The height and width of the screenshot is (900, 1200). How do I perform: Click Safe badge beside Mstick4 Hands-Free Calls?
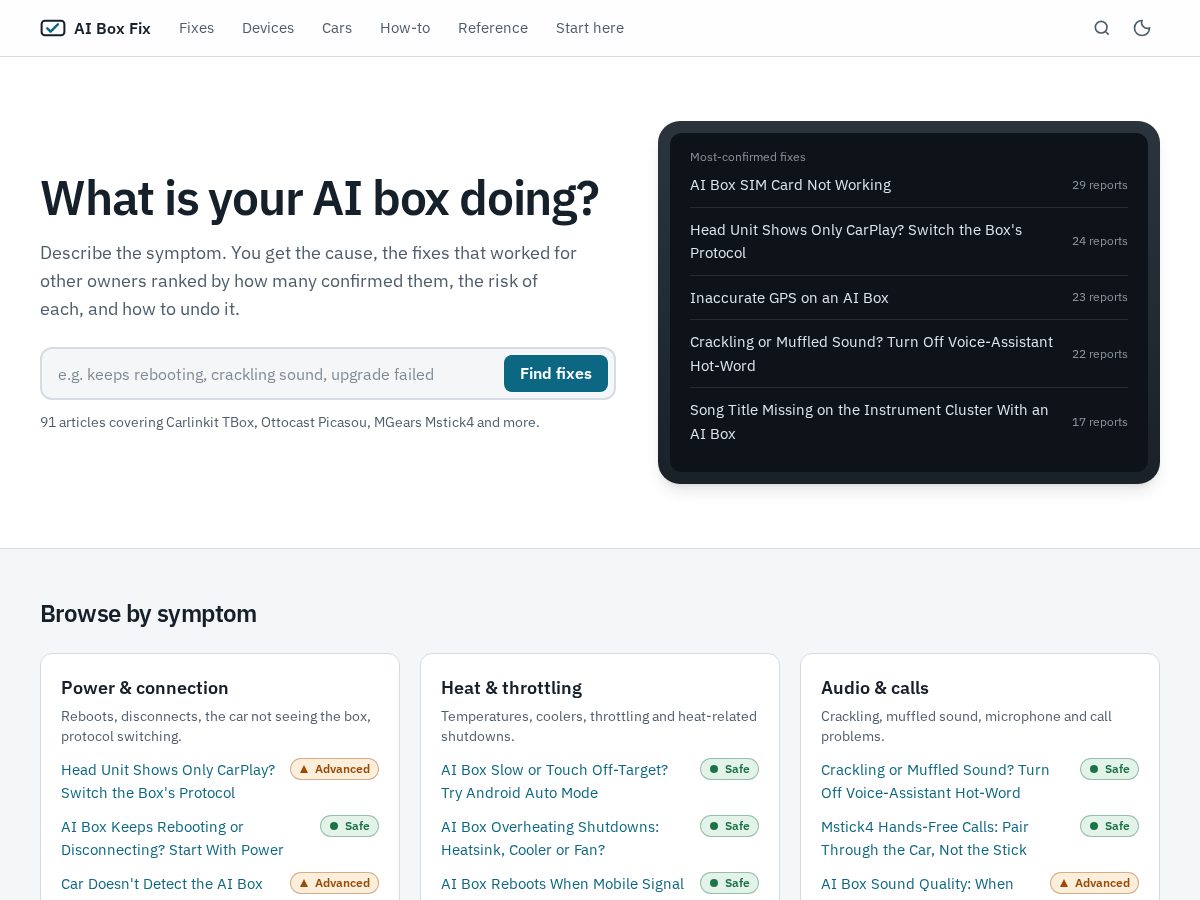[x=1109, y=826]
